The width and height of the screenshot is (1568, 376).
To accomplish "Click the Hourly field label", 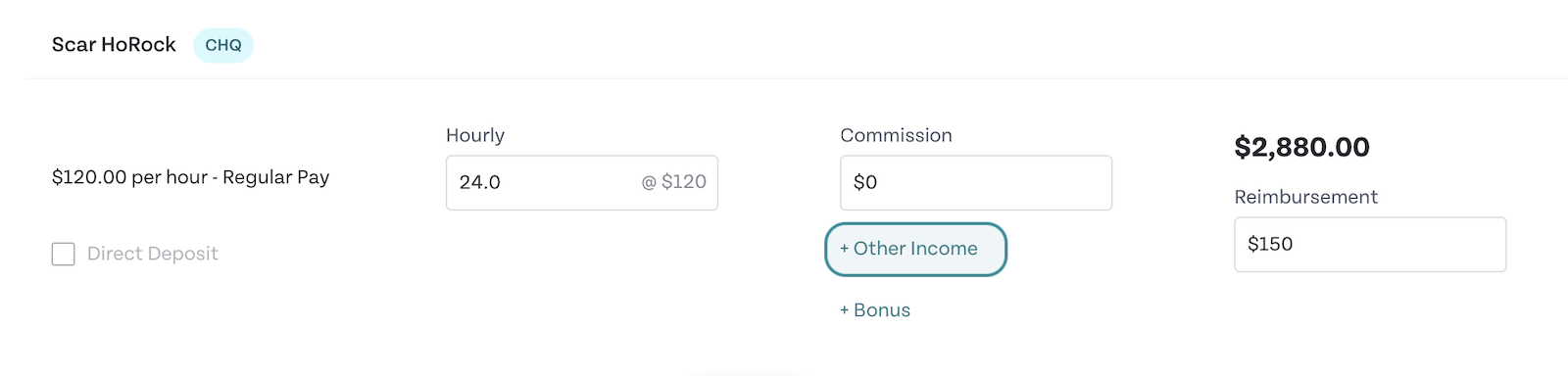I will (475, 135).
